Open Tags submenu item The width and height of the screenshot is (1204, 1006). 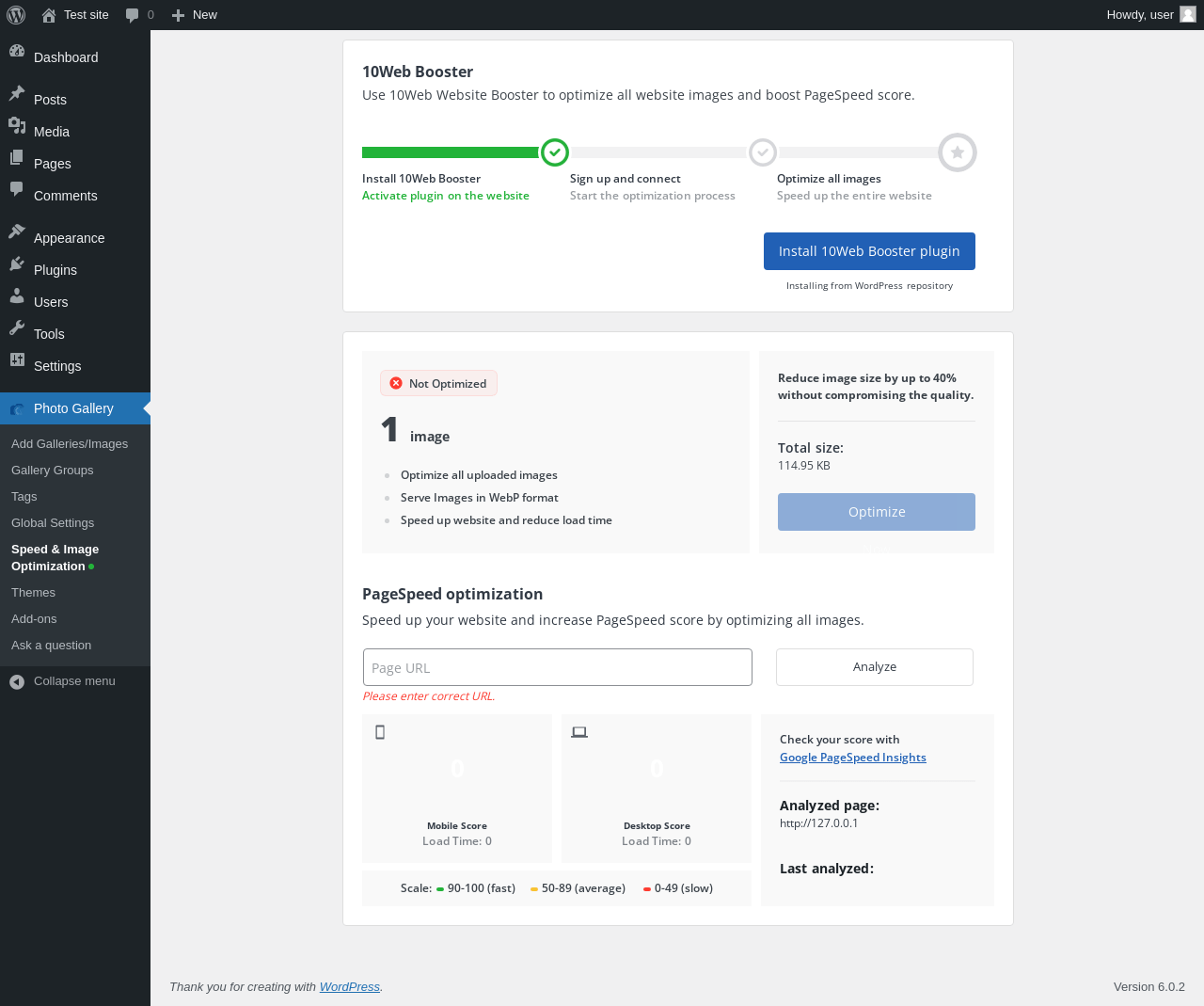coord(24,497)
